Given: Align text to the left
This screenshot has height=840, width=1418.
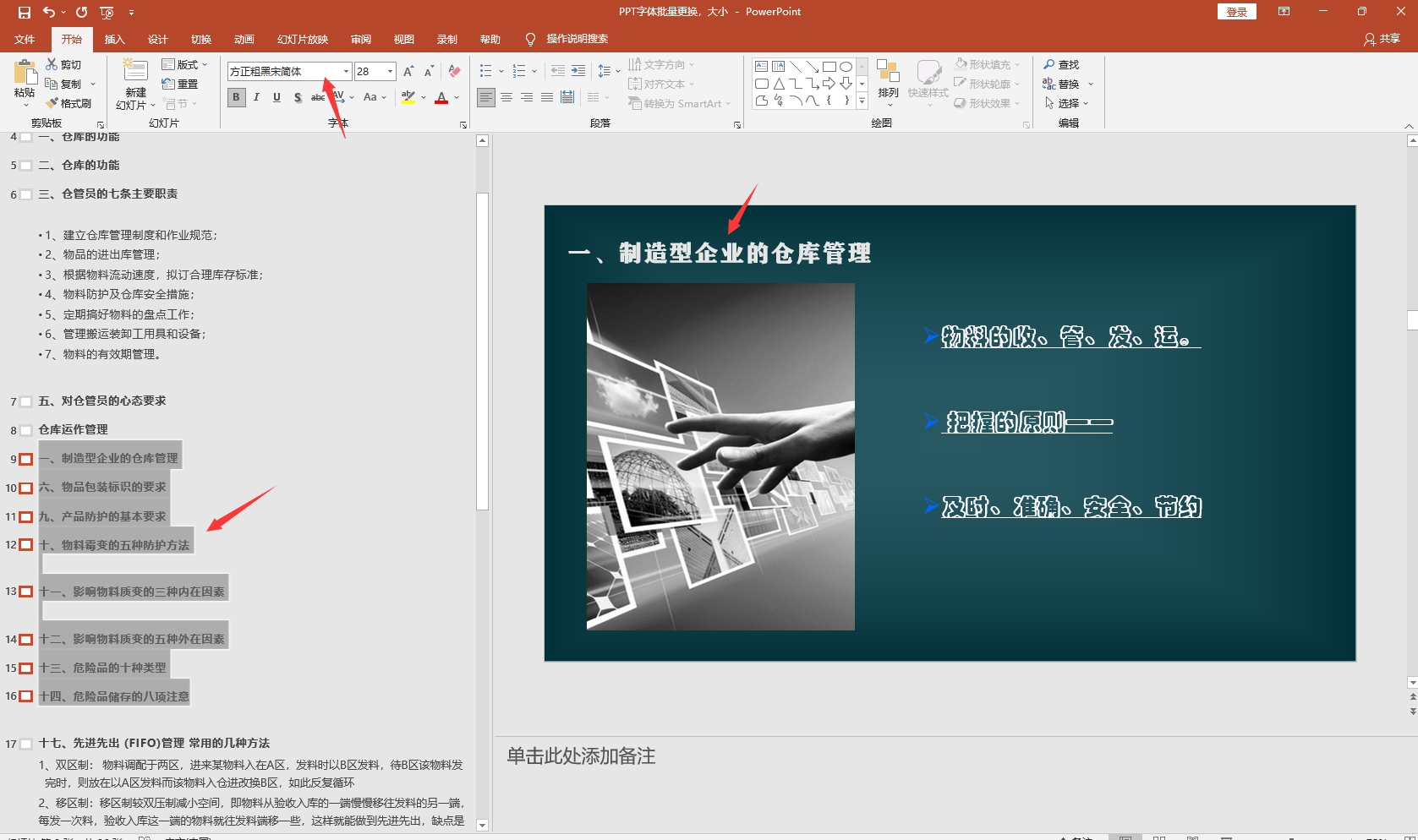Looking at the screenshot, I should point(486,97).
